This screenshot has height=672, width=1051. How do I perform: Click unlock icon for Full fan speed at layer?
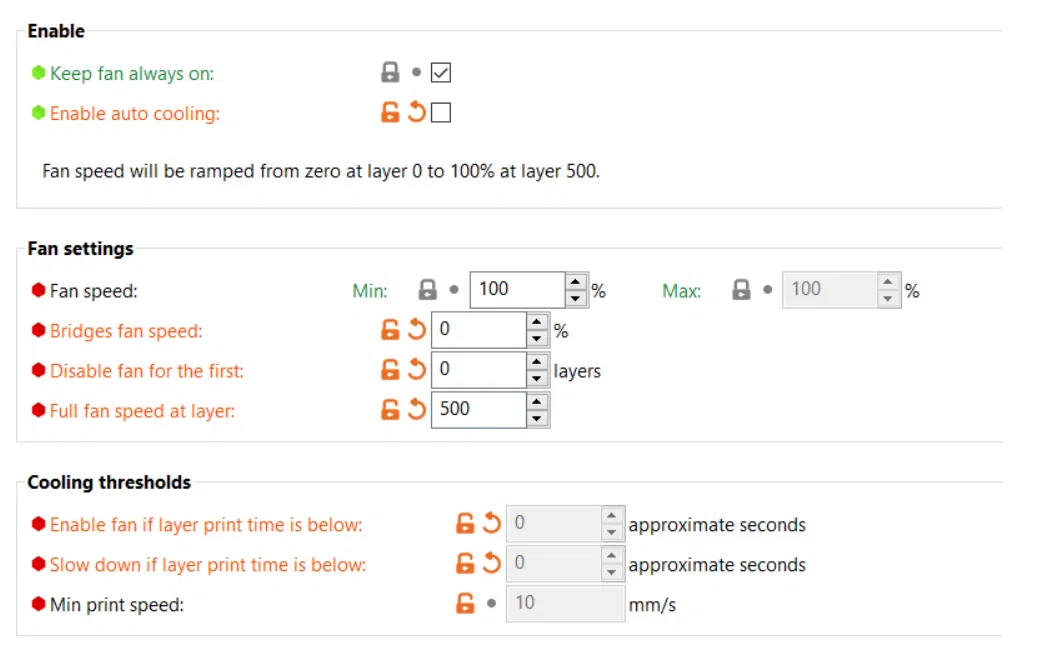coord(390,409)
